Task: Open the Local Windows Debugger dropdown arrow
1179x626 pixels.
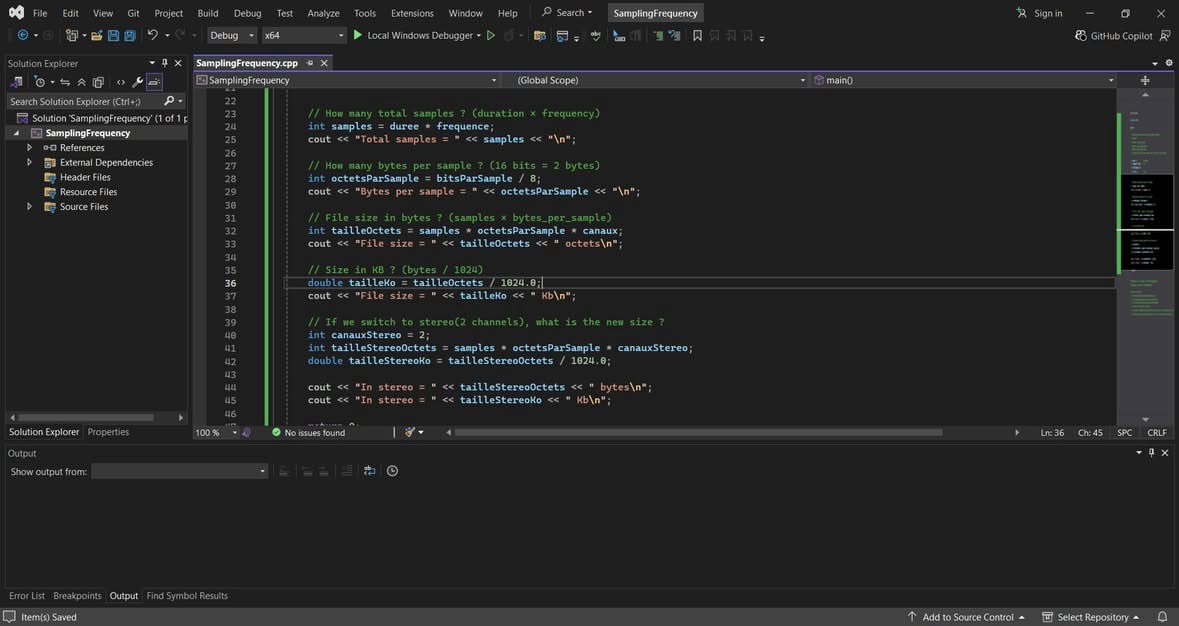Action: pyautogui.click(x=478, y=35)
